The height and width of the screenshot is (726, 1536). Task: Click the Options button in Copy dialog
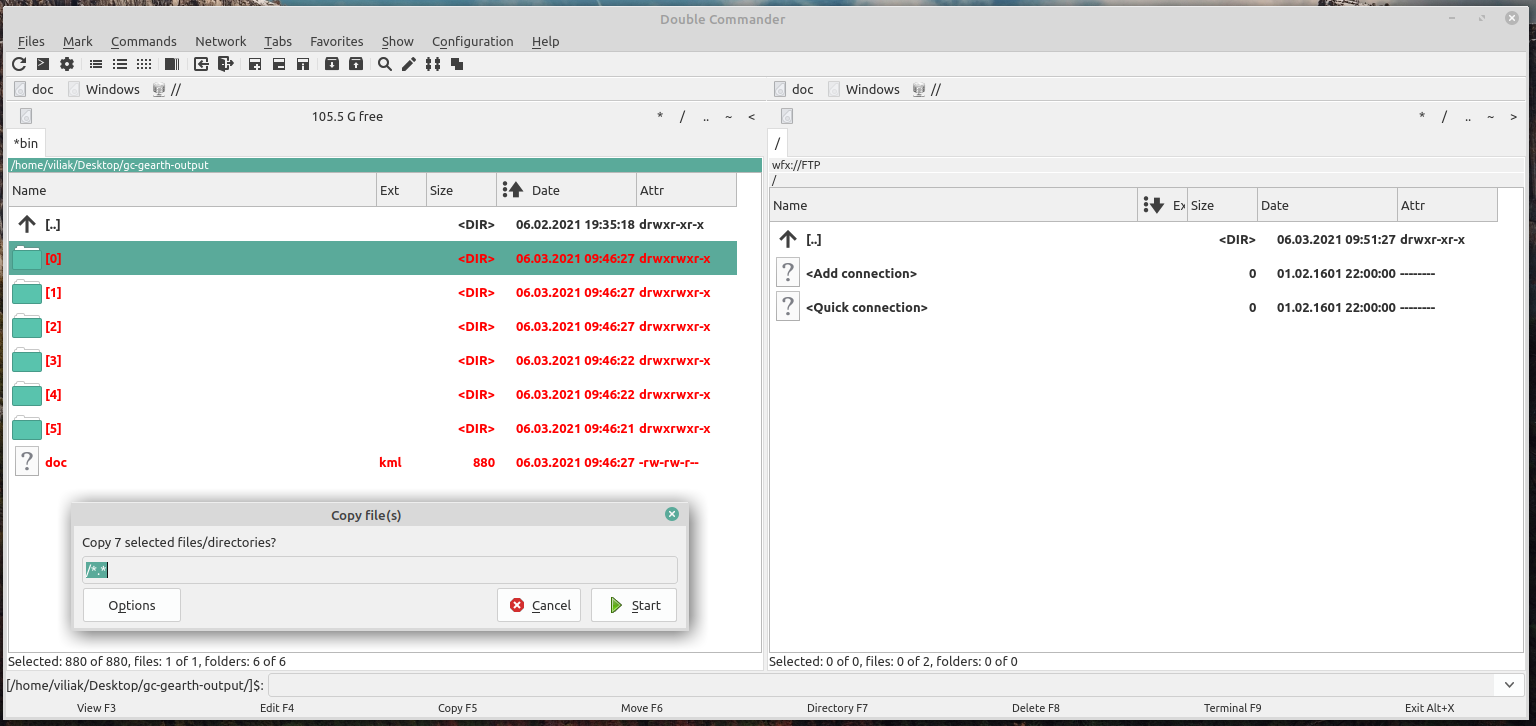132,605
